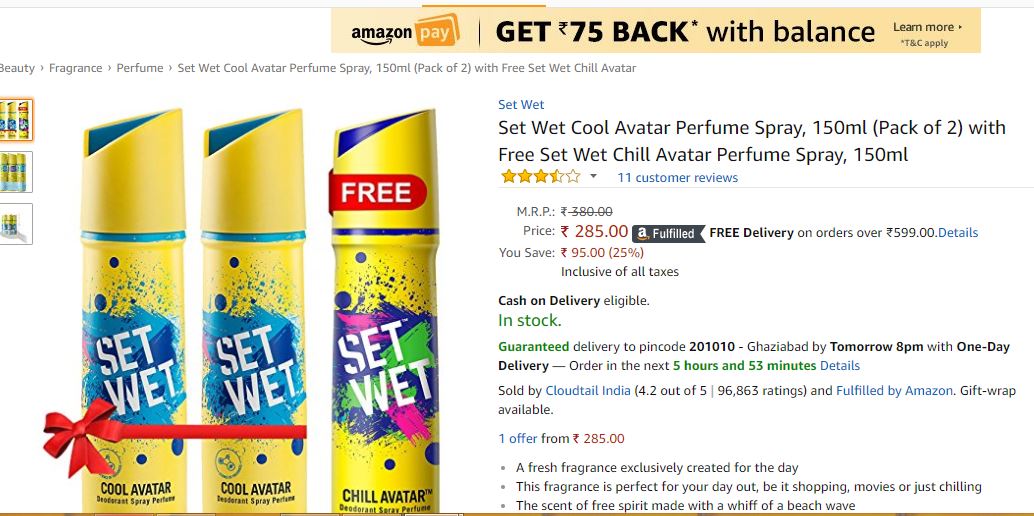The image size is (1034, 516).
Task: Select the third product thumbnail
Action: point(16,224)
